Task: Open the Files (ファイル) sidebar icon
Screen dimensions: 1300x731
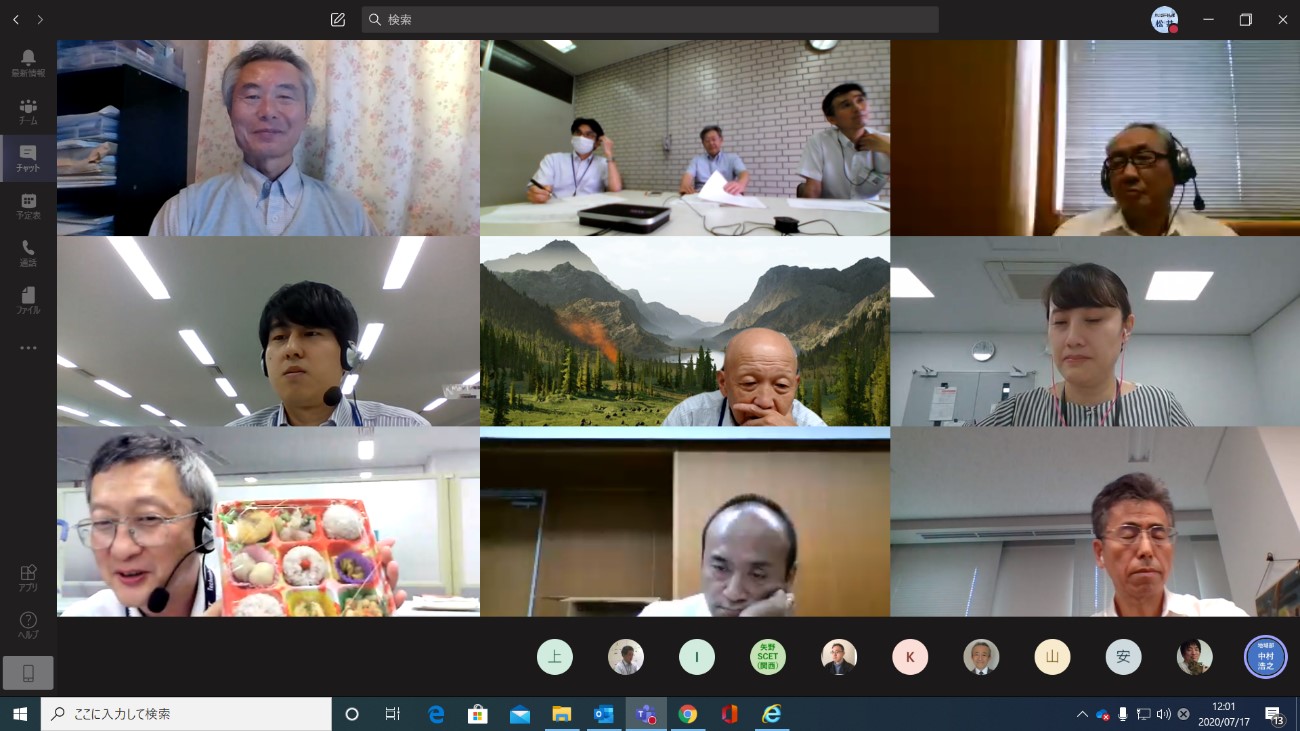Action: coord(28,300)
